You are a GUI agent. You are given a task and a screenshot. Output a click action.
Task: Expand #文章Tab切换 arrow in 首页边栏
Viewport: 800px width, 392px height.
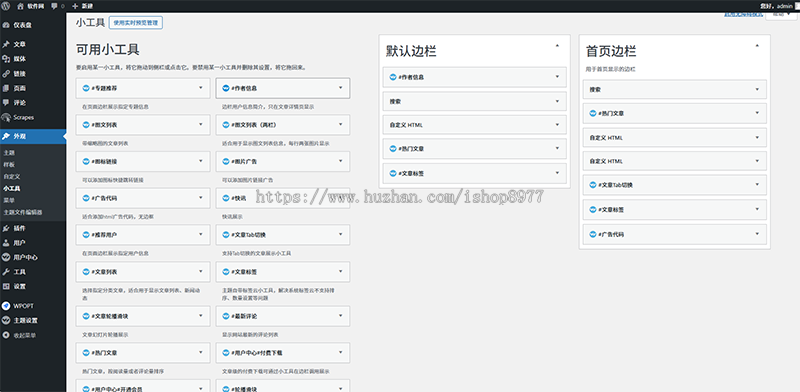click(757, 185)
